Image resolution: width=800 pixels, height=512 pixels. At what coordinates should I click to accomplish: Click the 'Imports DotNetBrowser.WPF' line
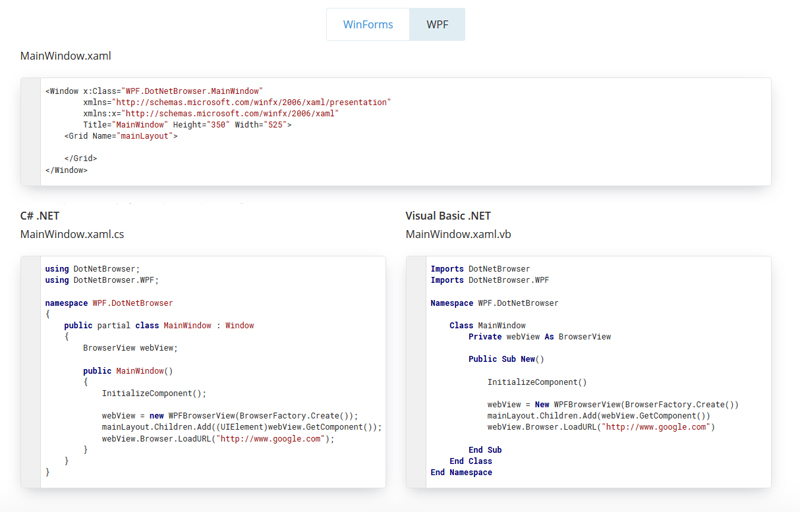(x=490, y=280)
